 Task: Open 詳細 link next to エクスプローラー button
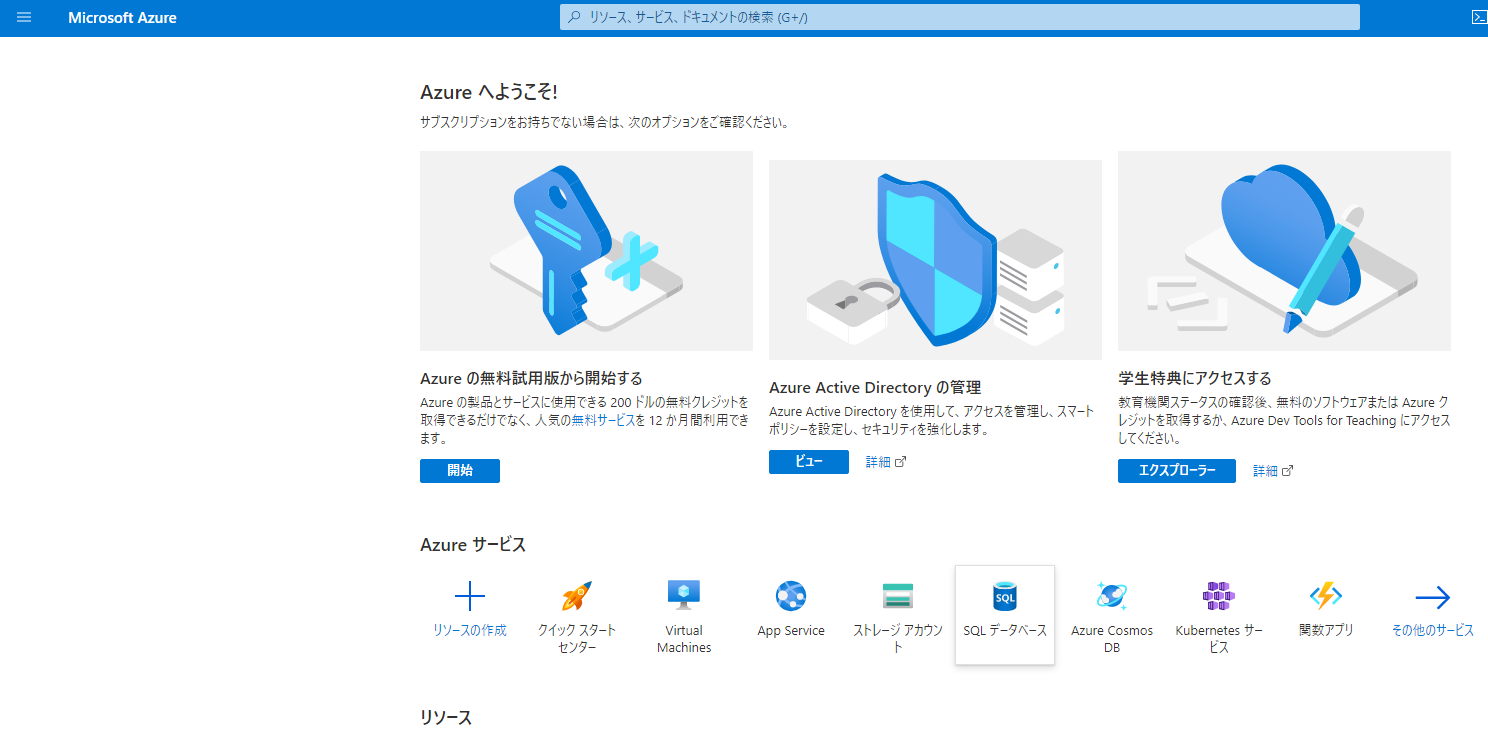tap(1273, 471)
